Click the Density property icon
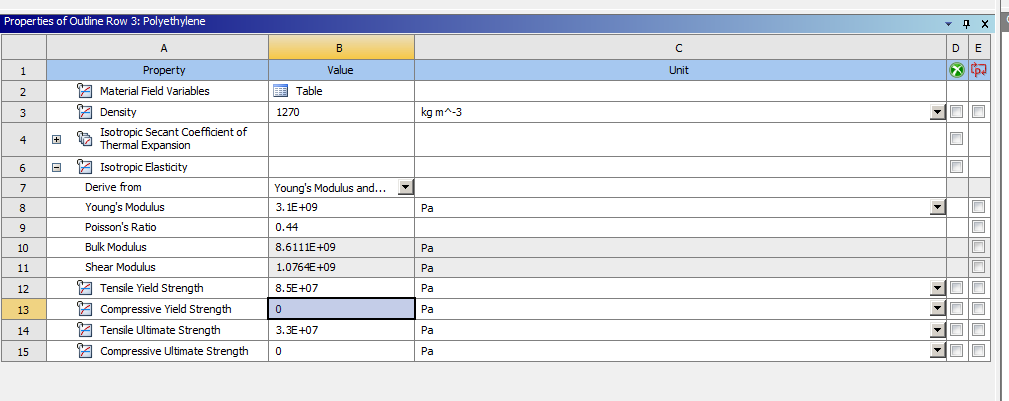This screenshot has width=1009, height=401. [x=85, y=113]
